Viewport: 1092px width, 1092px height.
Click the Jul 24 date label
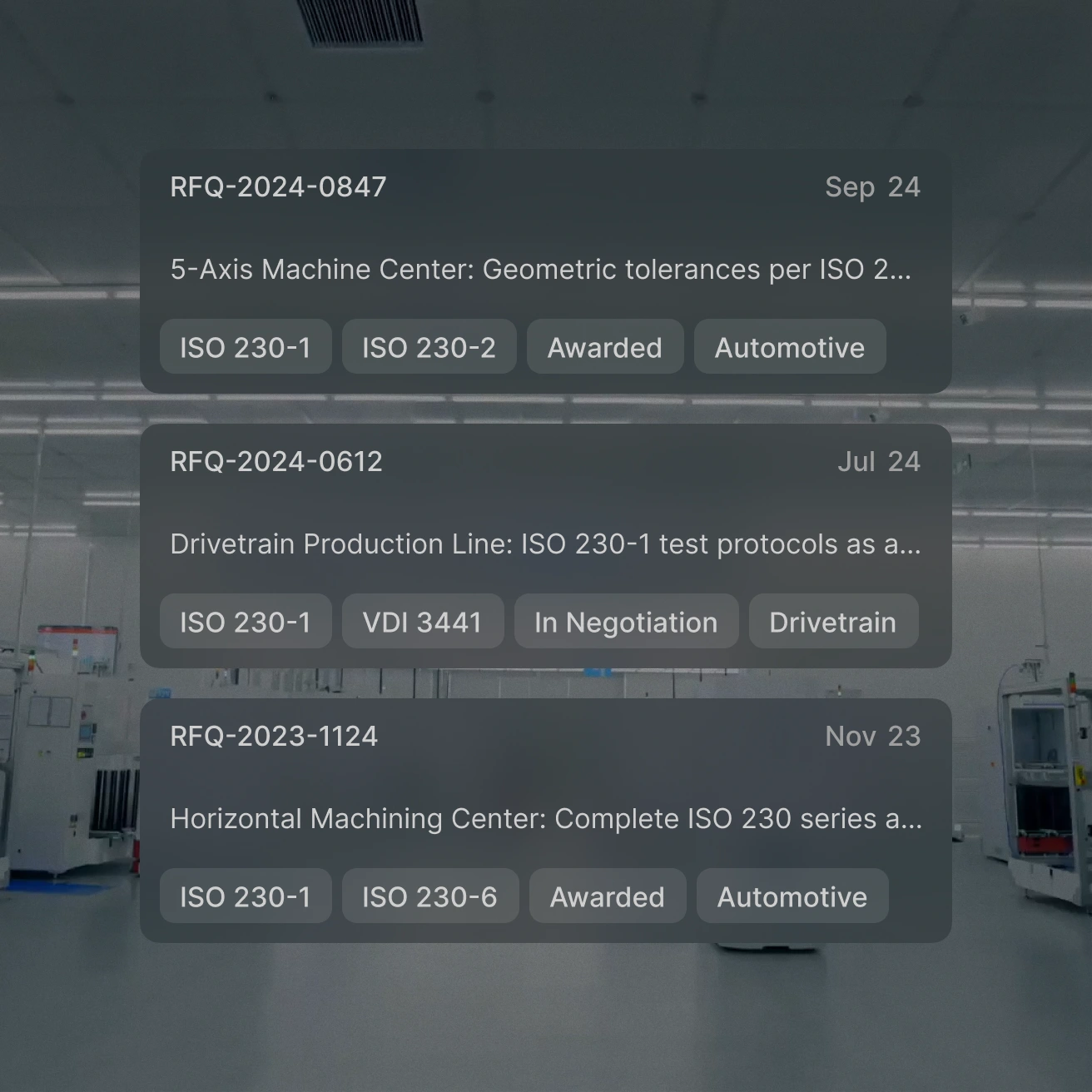879,462
